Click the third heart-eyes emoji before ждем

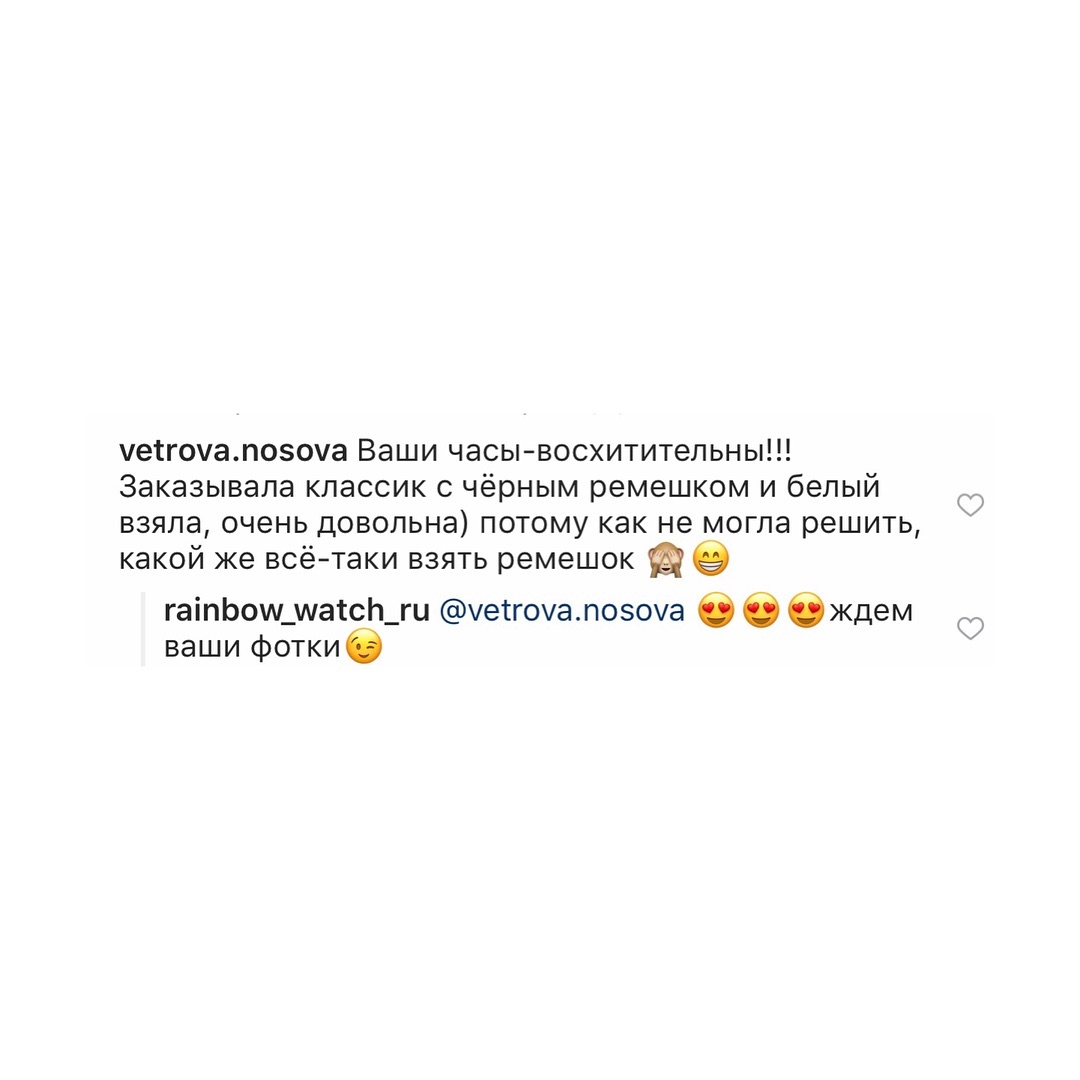coord(806,610)
